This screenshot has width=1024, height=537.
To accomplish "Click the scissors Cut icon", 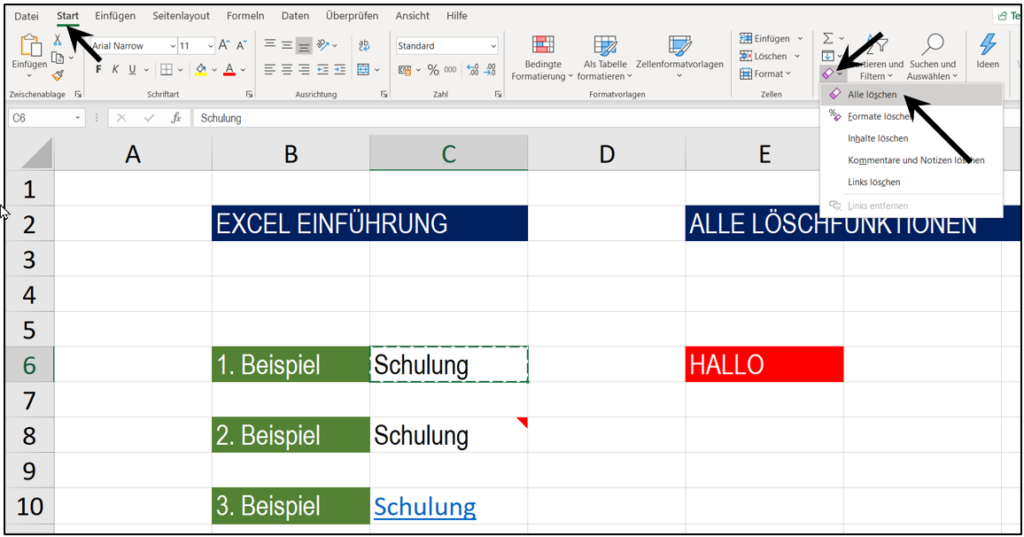I will 57,40.
